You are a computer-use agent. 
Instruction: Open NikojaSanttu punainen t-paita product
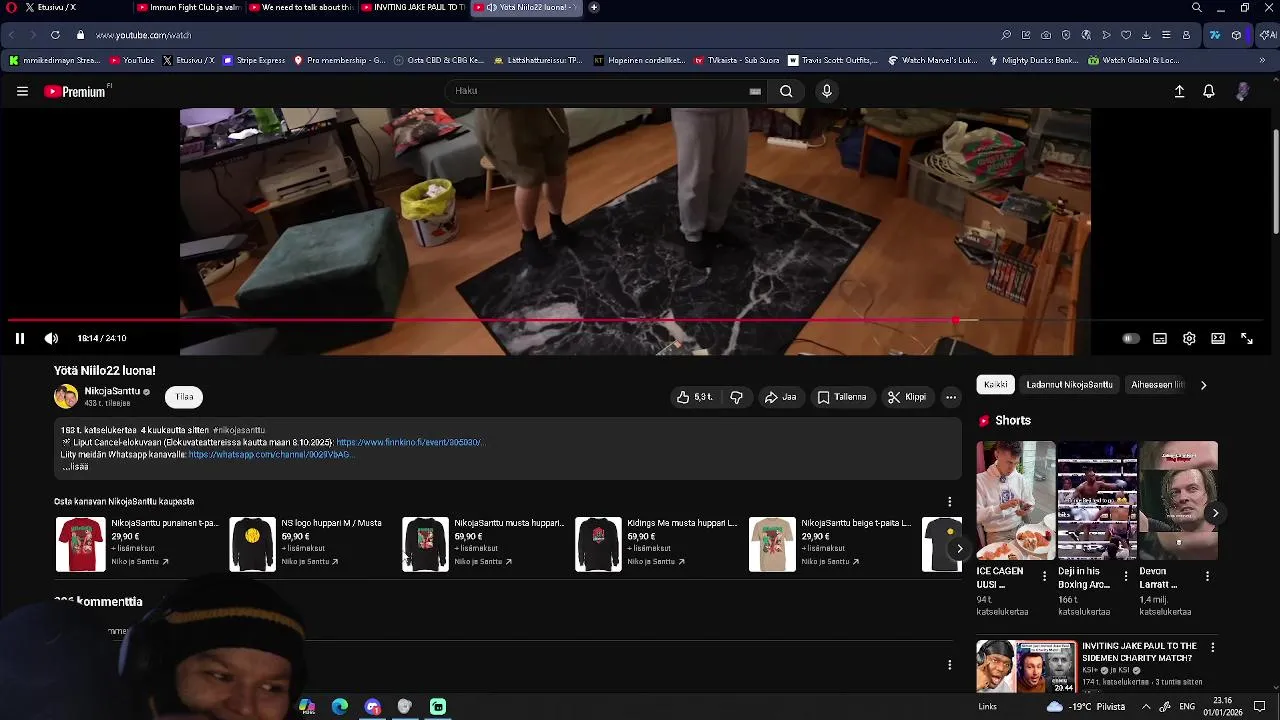tap(137, 543)
